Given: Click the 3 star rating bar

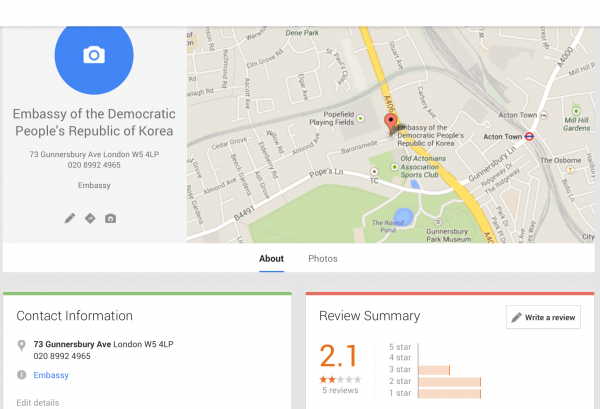Looking at the screenshot, I should coord(434,370).
